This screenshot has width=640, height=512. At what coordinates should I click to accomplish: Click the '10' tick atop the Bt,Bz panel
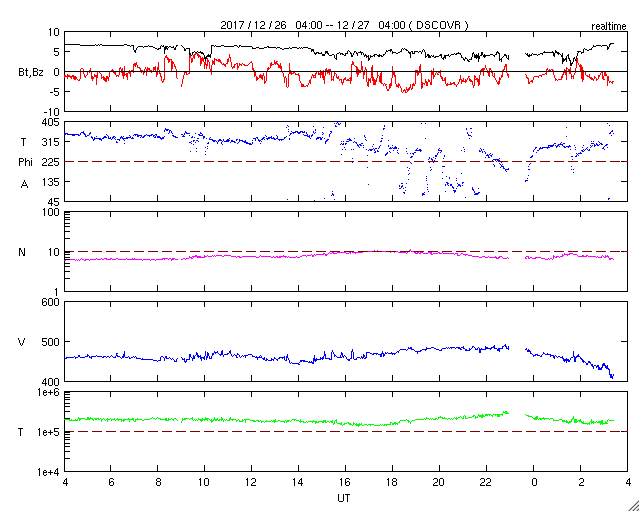[54, 32]
